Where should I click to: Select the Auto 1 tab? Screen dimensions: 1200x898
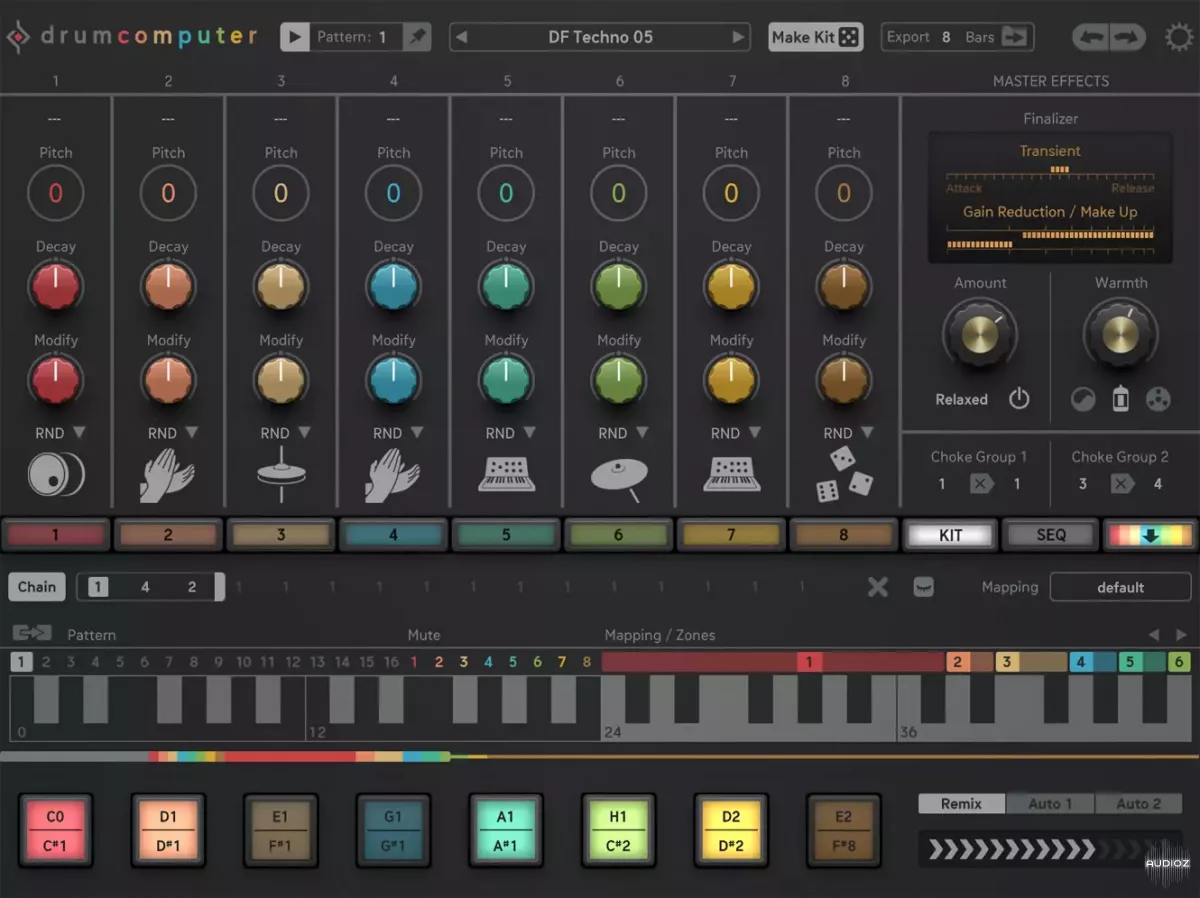click(x=1049, y=804)
